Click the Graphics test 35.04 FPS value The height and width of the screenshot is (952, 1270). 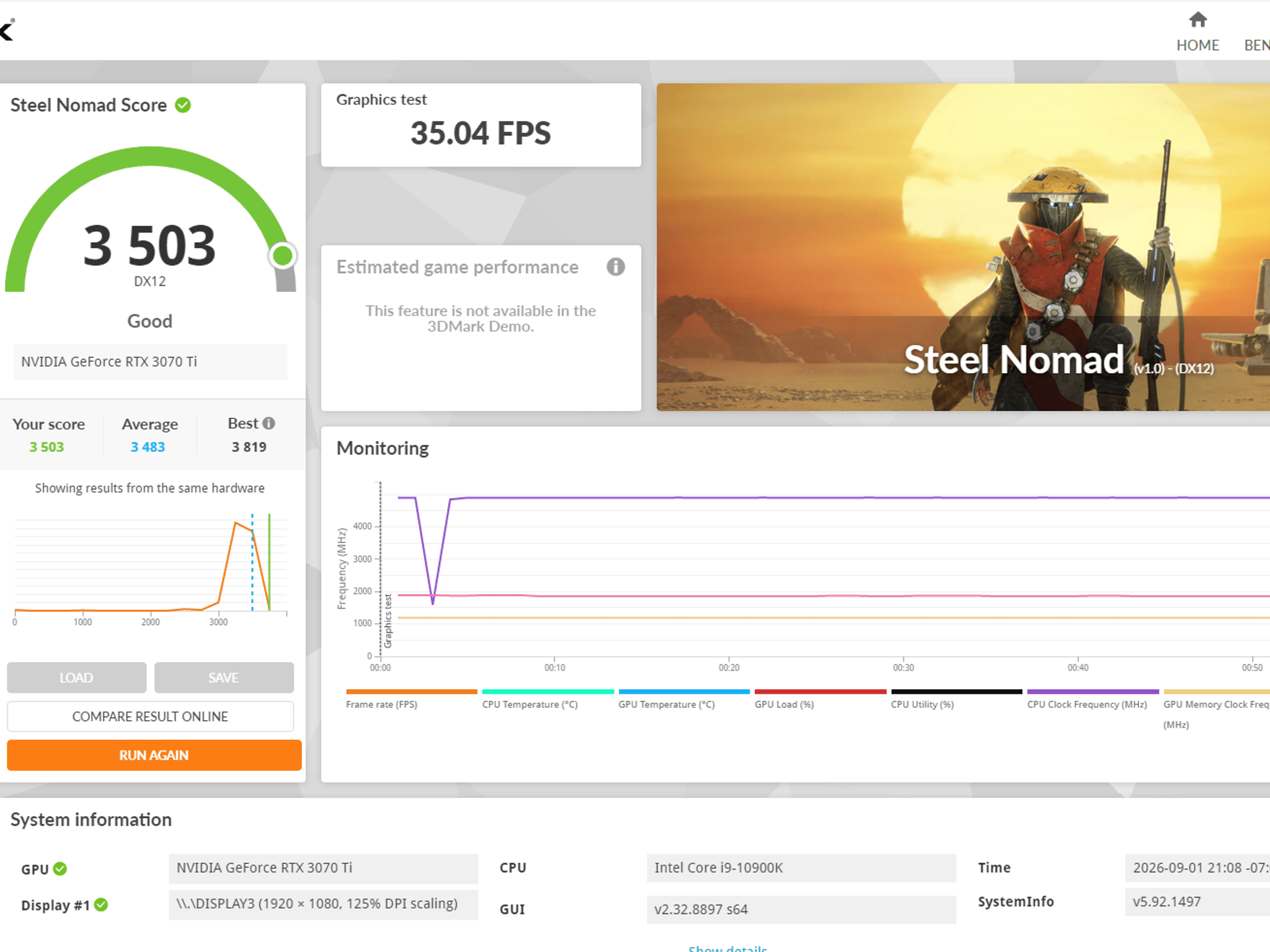click(481, 133)
